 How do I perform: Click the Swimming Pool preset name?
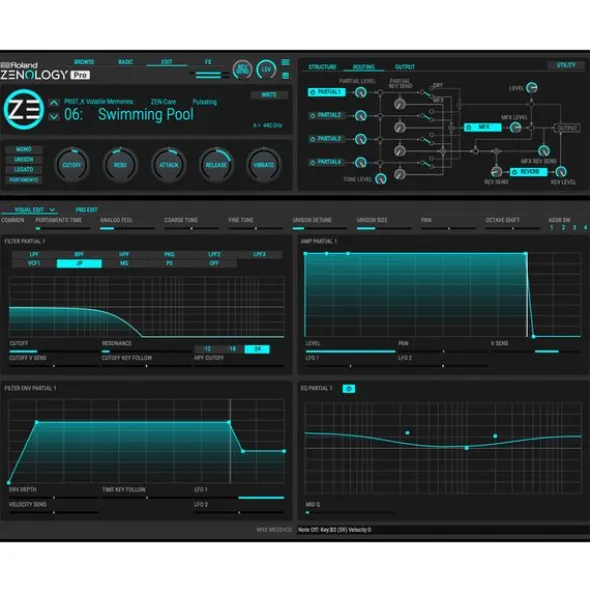tap(146, 114)
